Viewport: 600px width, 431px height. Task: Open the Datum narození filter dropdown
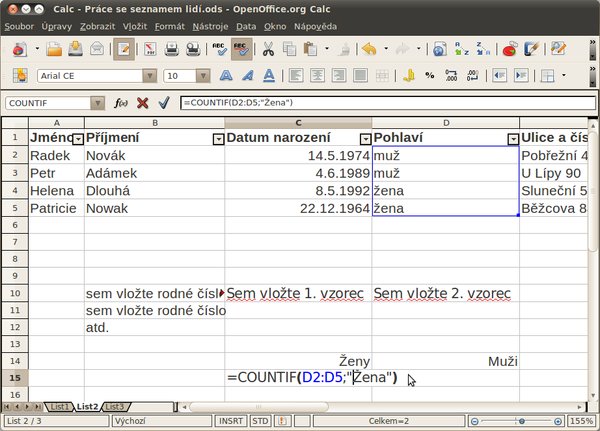(366, 139)
